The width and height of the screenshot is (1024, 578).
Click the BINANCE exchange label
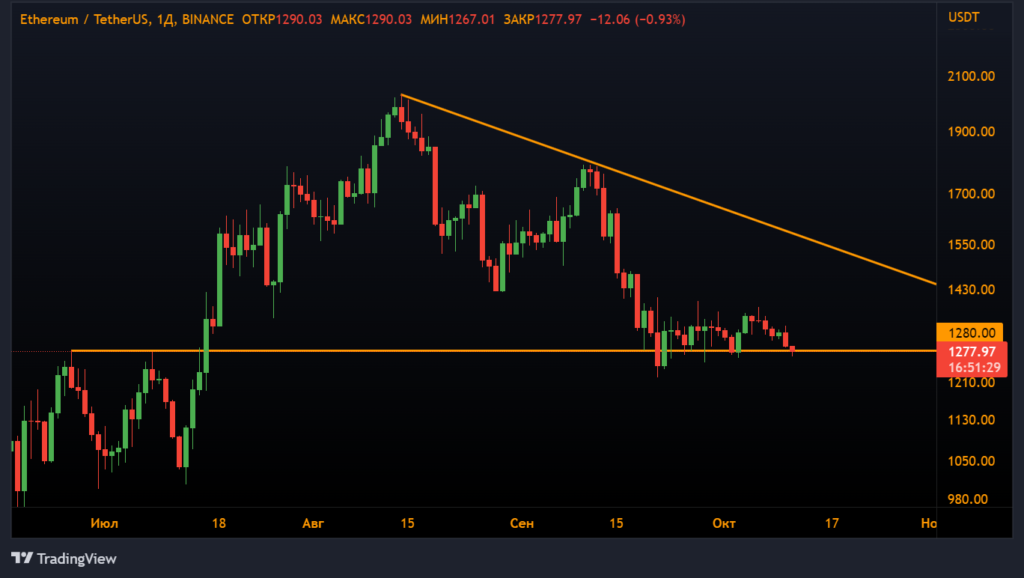[x=208, y=20]
